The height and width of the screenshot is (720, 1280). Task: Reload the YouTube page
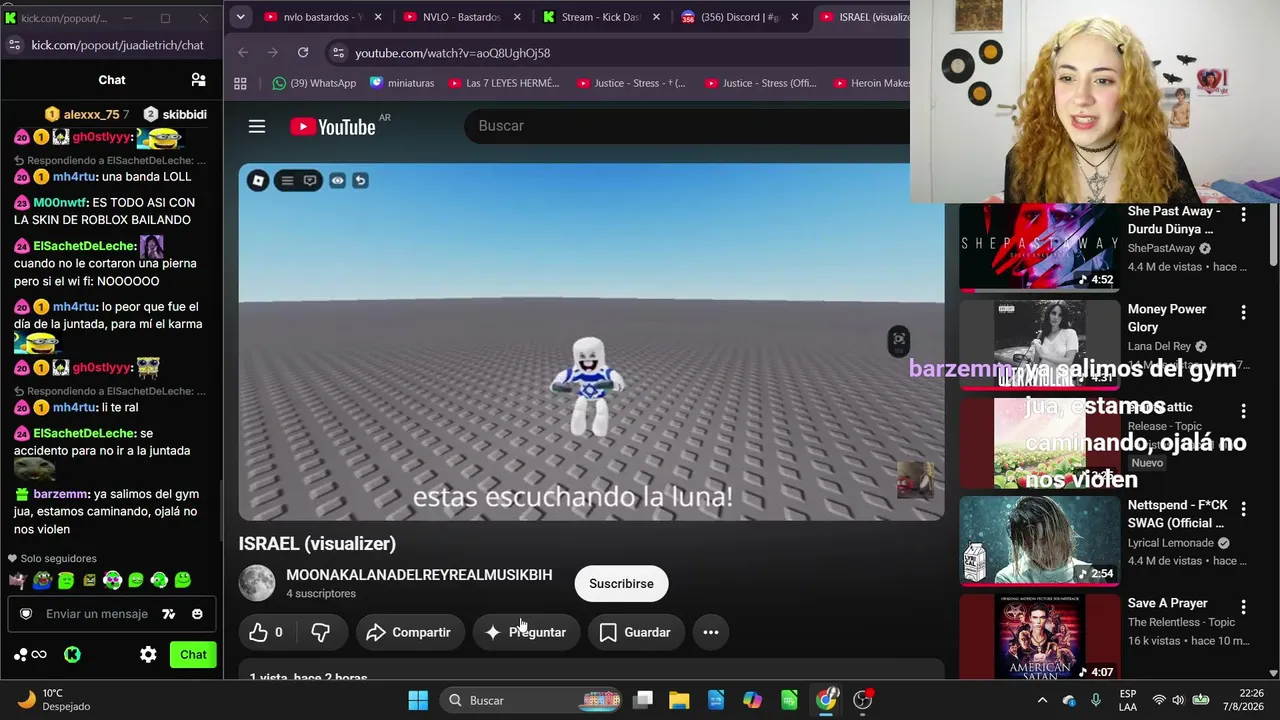(x=303, y=53)
